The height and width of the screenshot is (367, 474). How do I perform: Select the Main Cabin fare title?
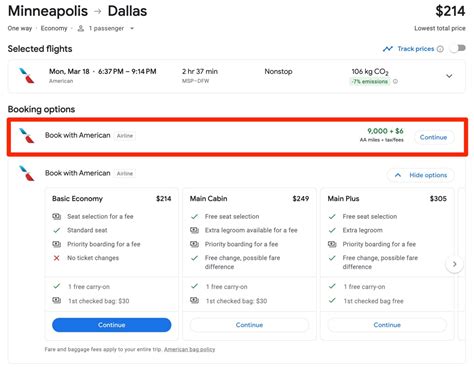tap(209, 199)
